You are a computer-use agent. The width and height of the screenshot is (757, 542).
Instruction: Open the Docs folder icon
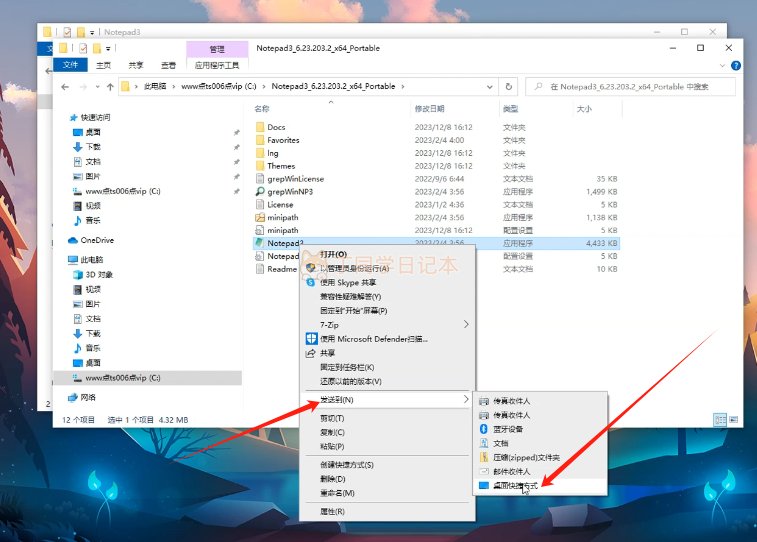click(260, 127)
